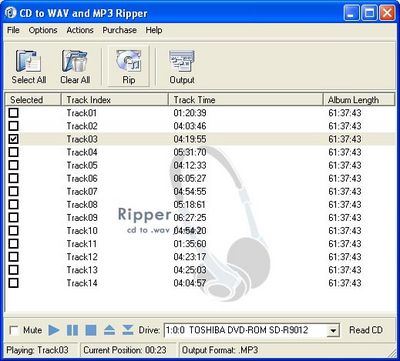Click the app icon in the title bar
This screenshot has width=400, height=361.
11,13
